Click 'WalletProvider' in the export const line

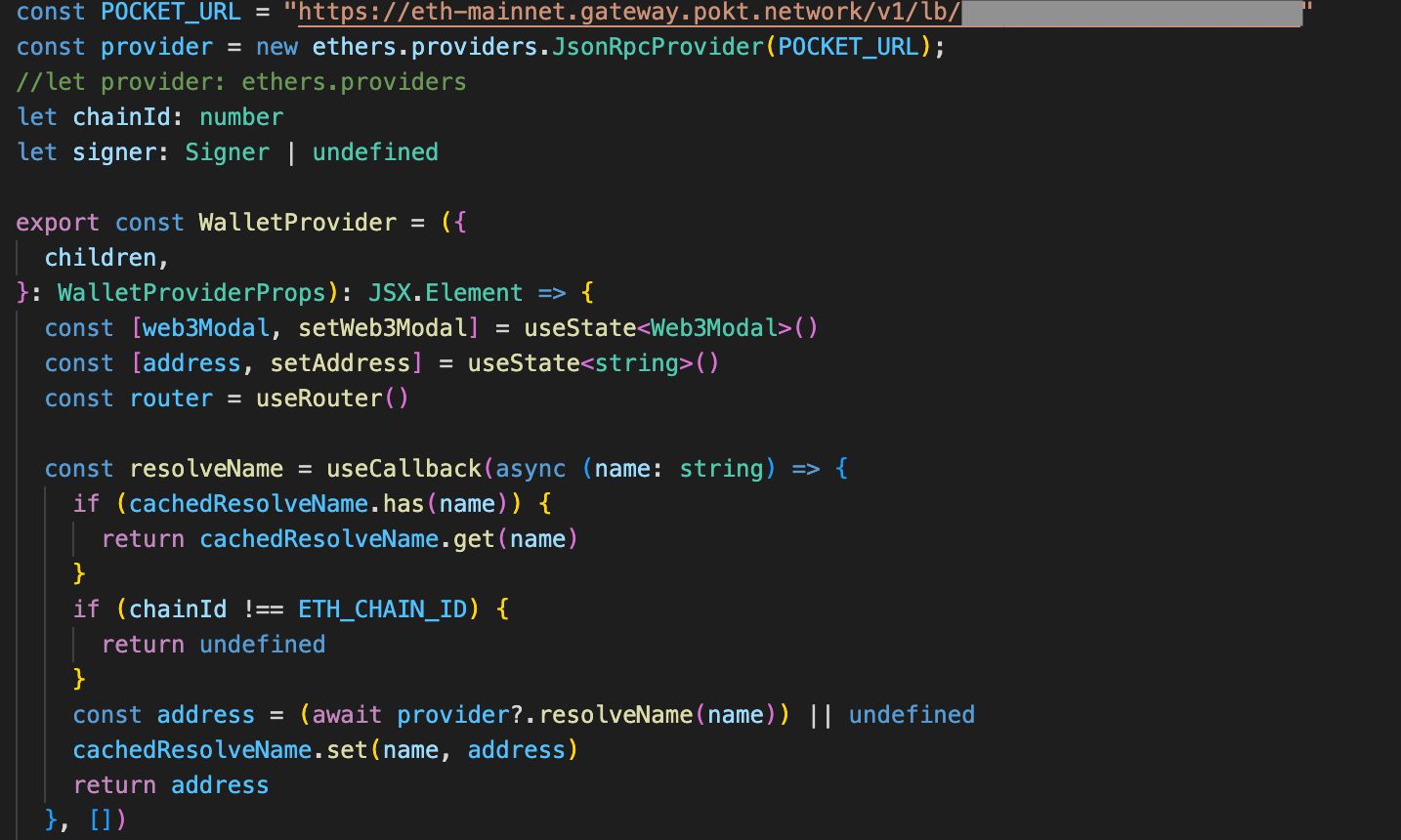298,223
